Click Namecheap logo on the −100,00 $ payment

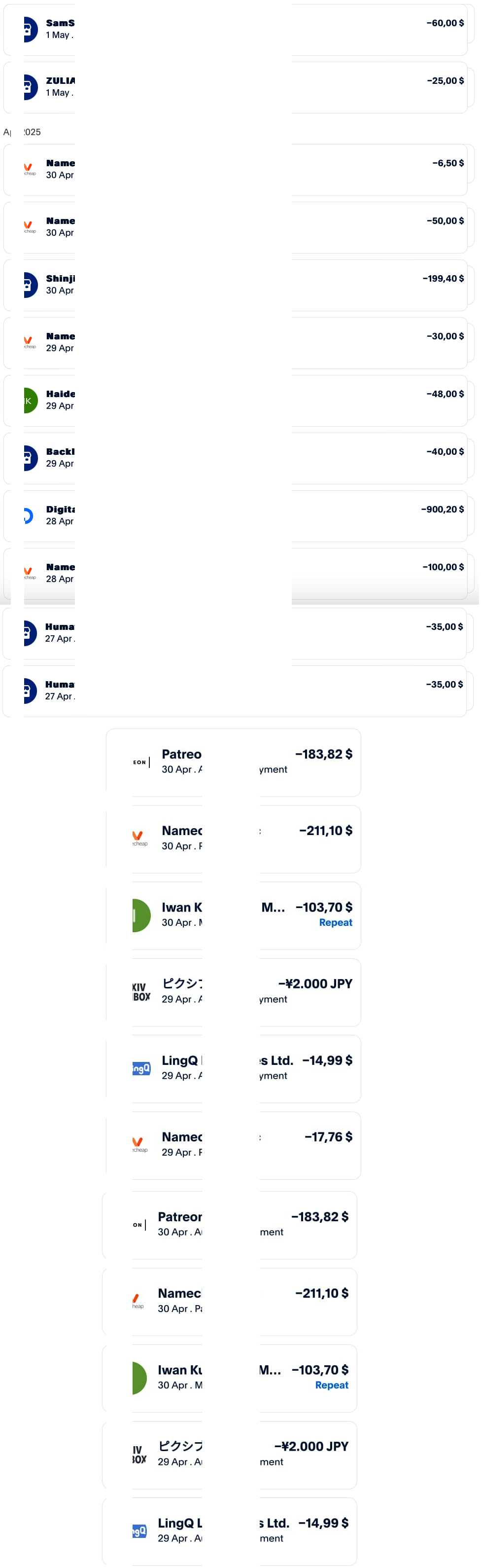click(29, 573)
